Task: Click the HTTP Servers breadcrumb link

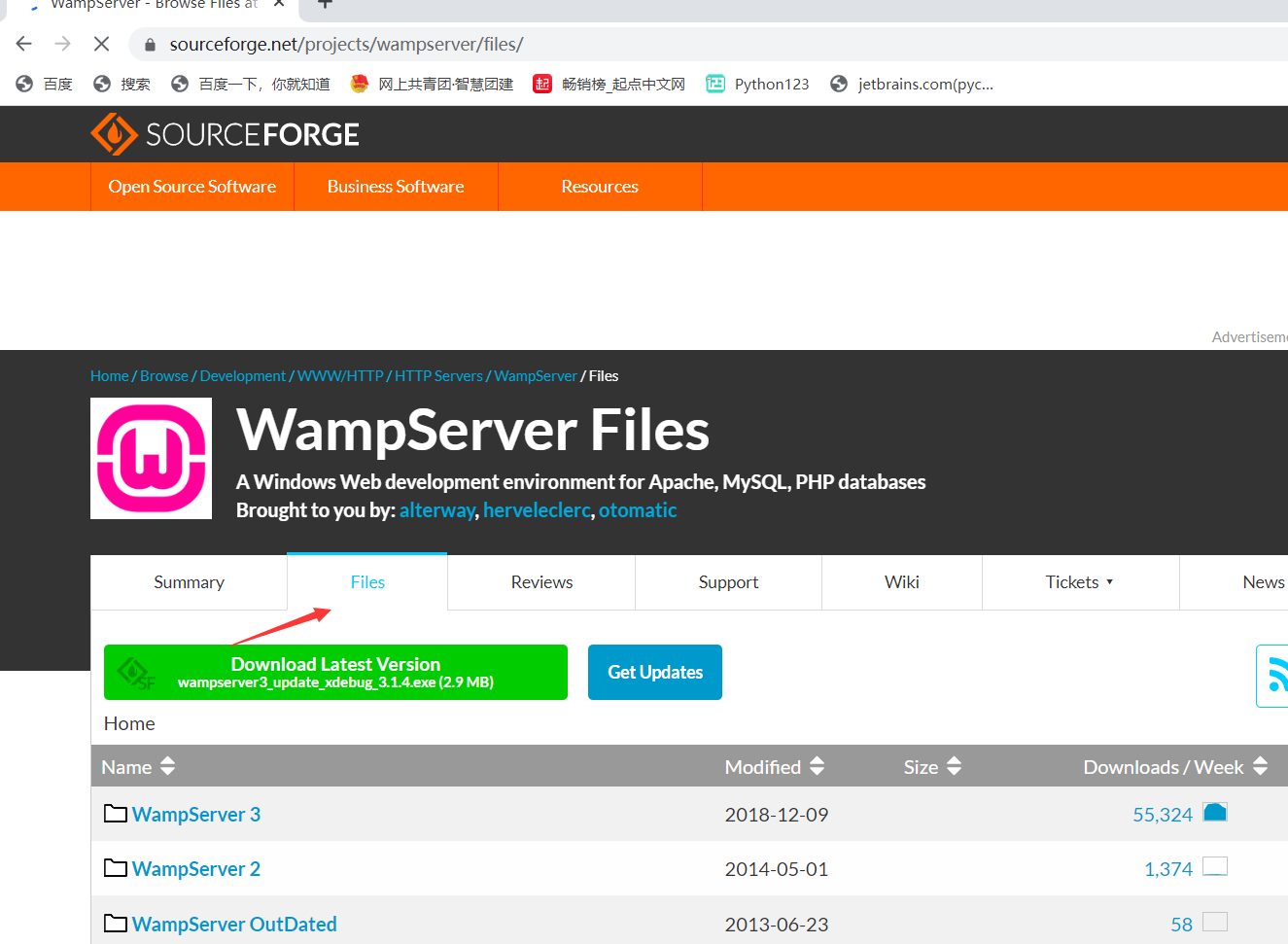Action: click(438, 376)
